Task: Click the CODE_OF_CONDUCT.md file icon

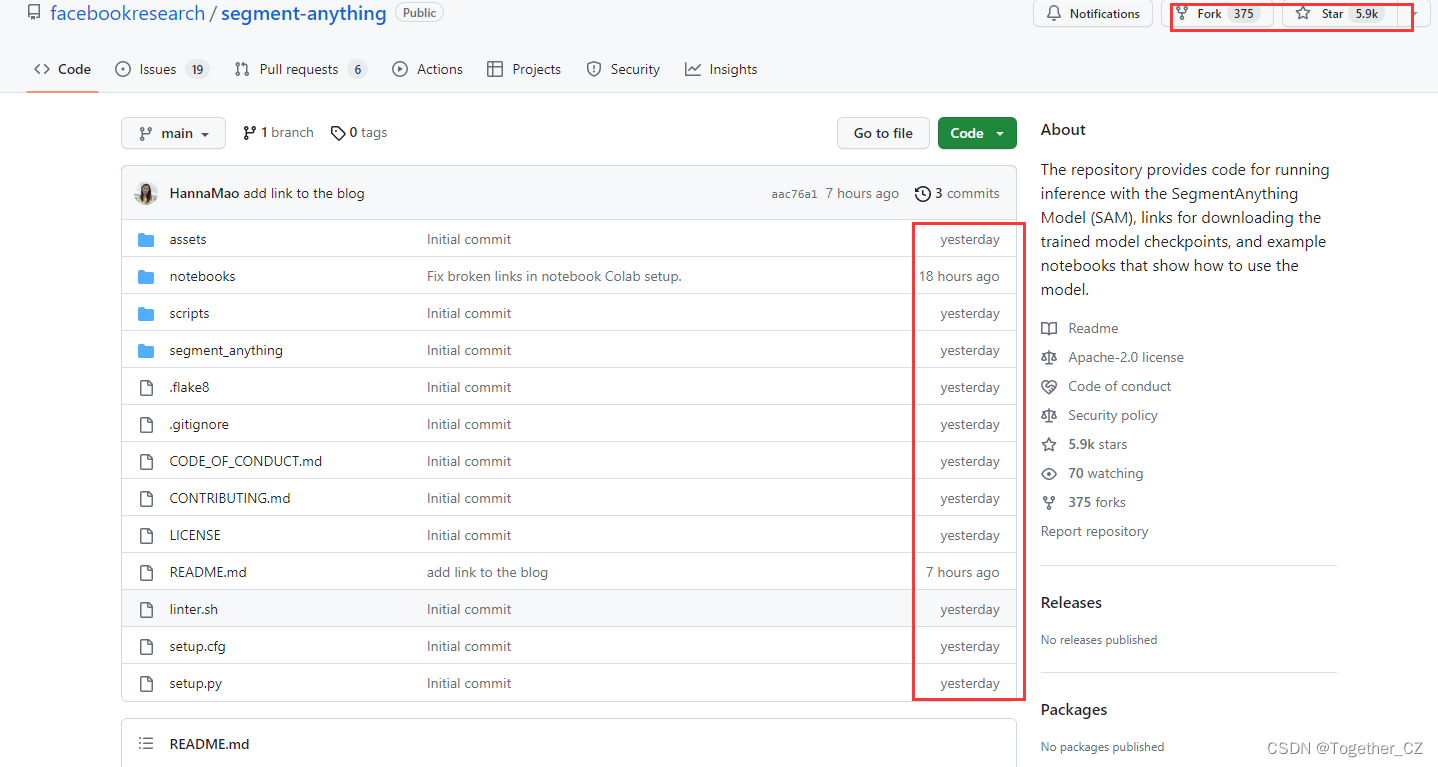Action: 146,462
